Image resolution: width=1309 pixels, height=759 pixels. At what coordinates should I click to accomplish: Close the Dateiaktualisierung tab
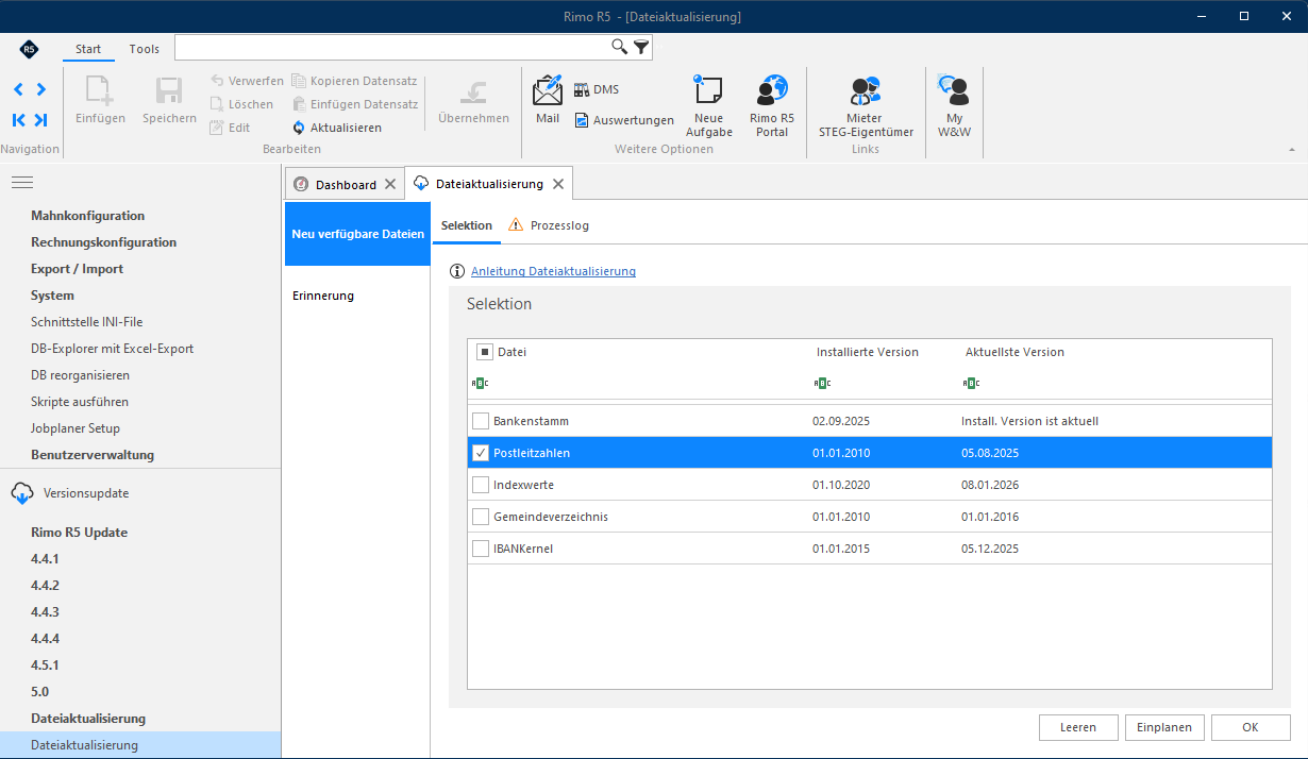click(x=558, y=184)
